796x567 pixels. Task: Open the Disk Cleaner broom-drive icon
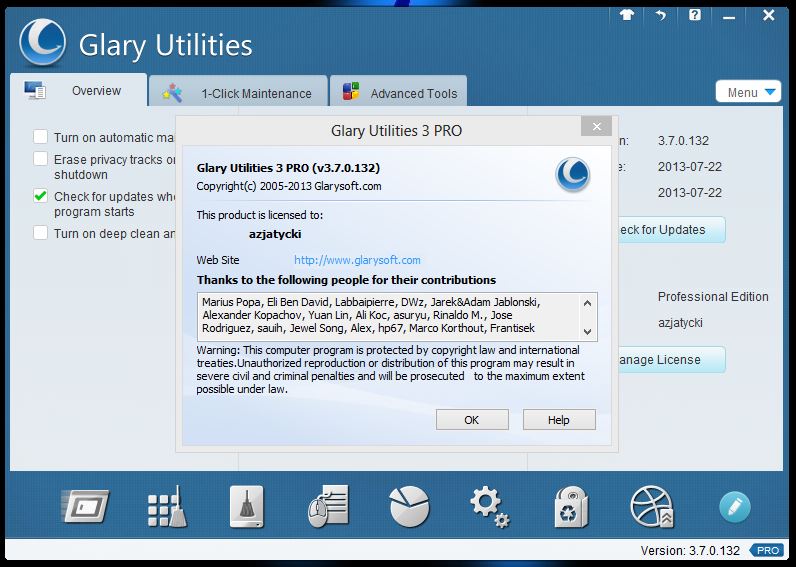(x=247, y=507)
